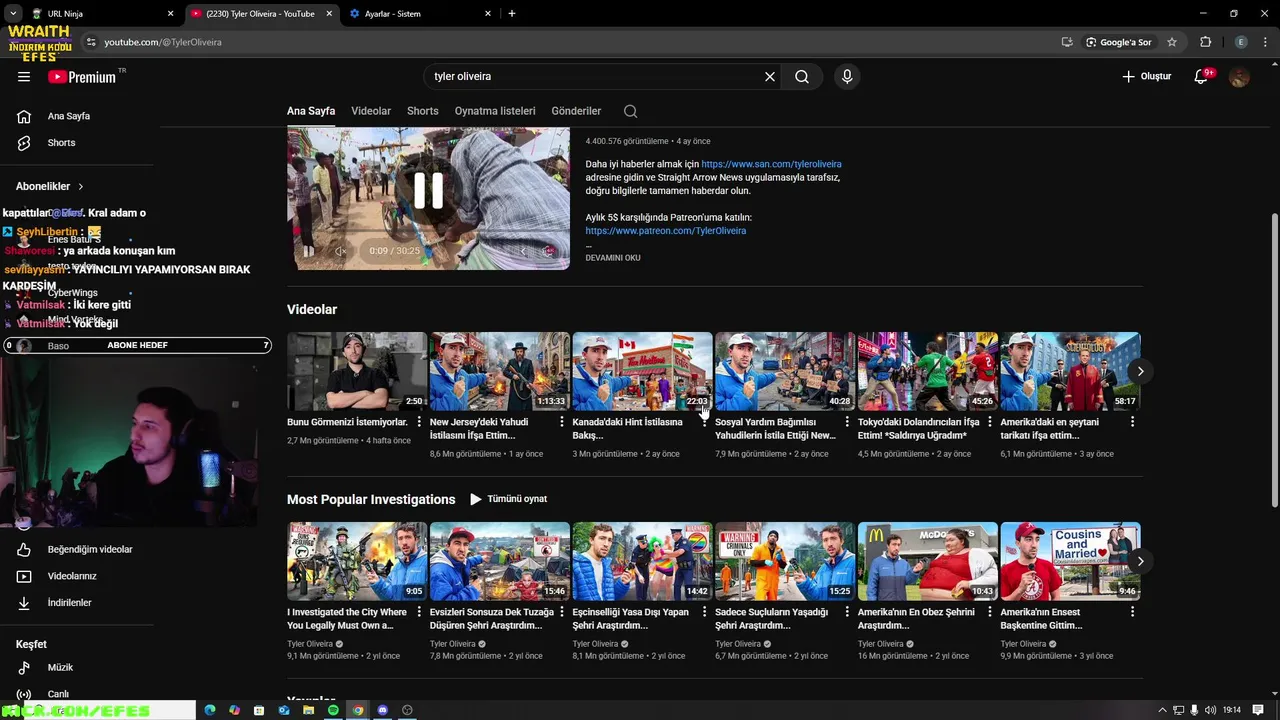Image resolution: width=1280 pixels, height=720 pixels.
Task: Close the Tyler Oliveira YouTube browser tab
Action: [x=330, y=14]
